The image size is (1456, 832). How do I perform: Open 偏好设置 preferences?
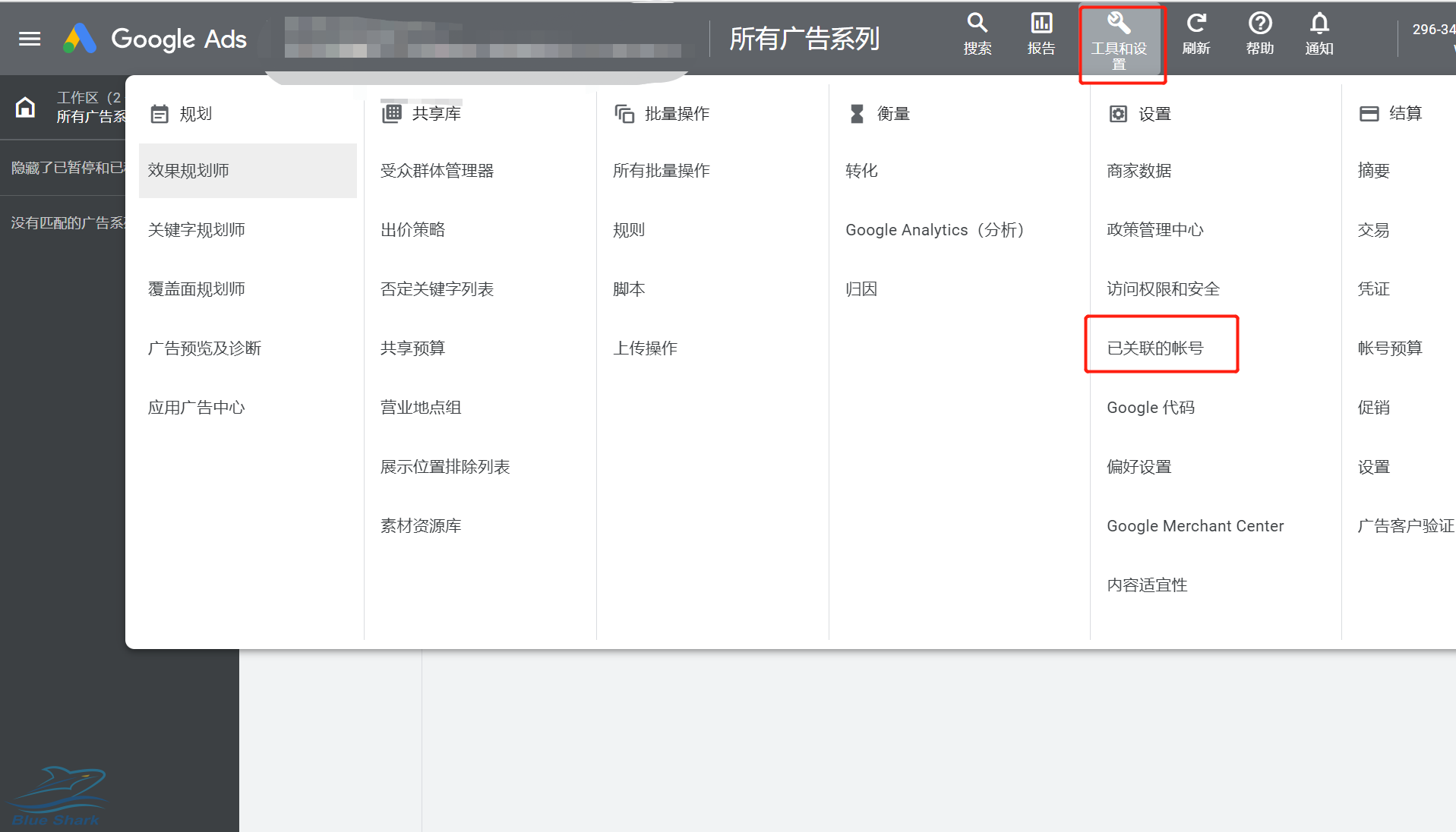(x=1139, y=467)
